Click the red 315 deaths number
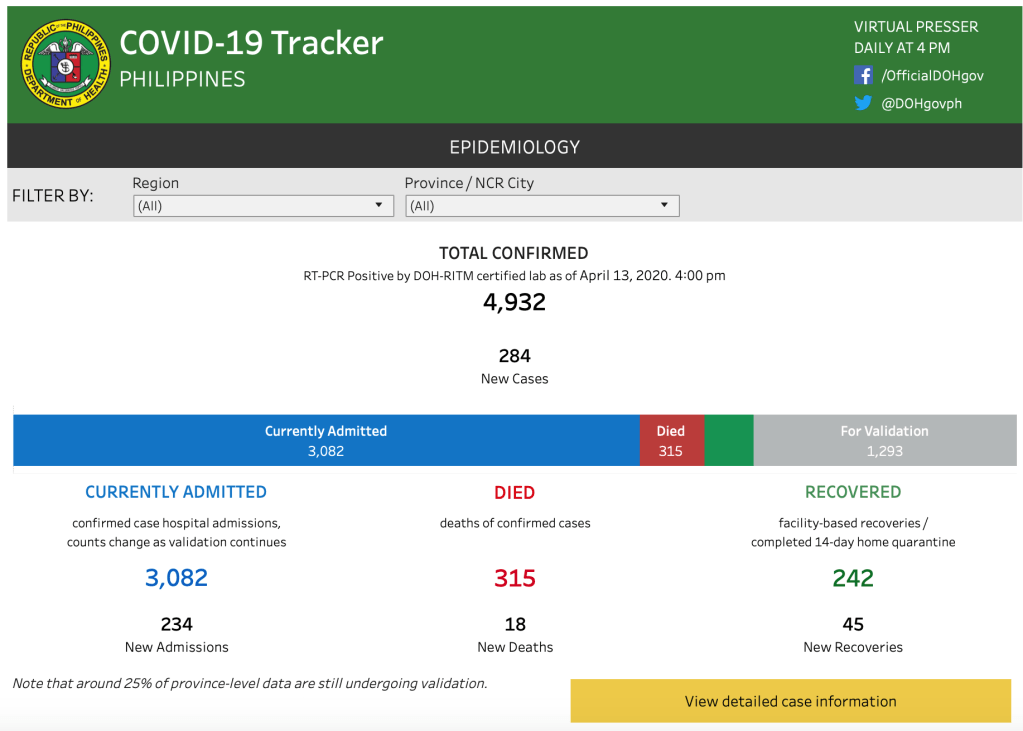The height and width of the screenshot is (731, 1023). [514, 578]
